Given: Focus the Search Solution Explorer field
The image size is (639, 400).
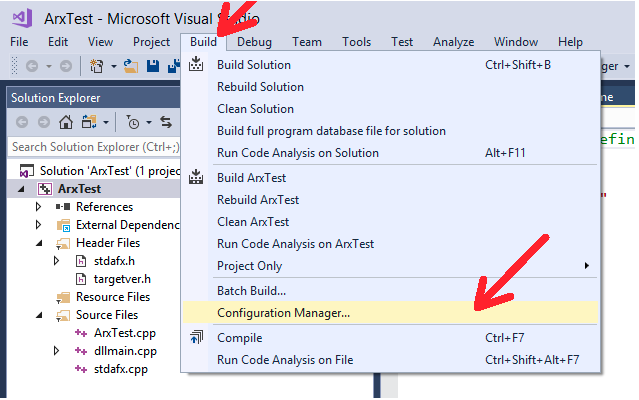Looking at the screenshot, I should point(94,147).
